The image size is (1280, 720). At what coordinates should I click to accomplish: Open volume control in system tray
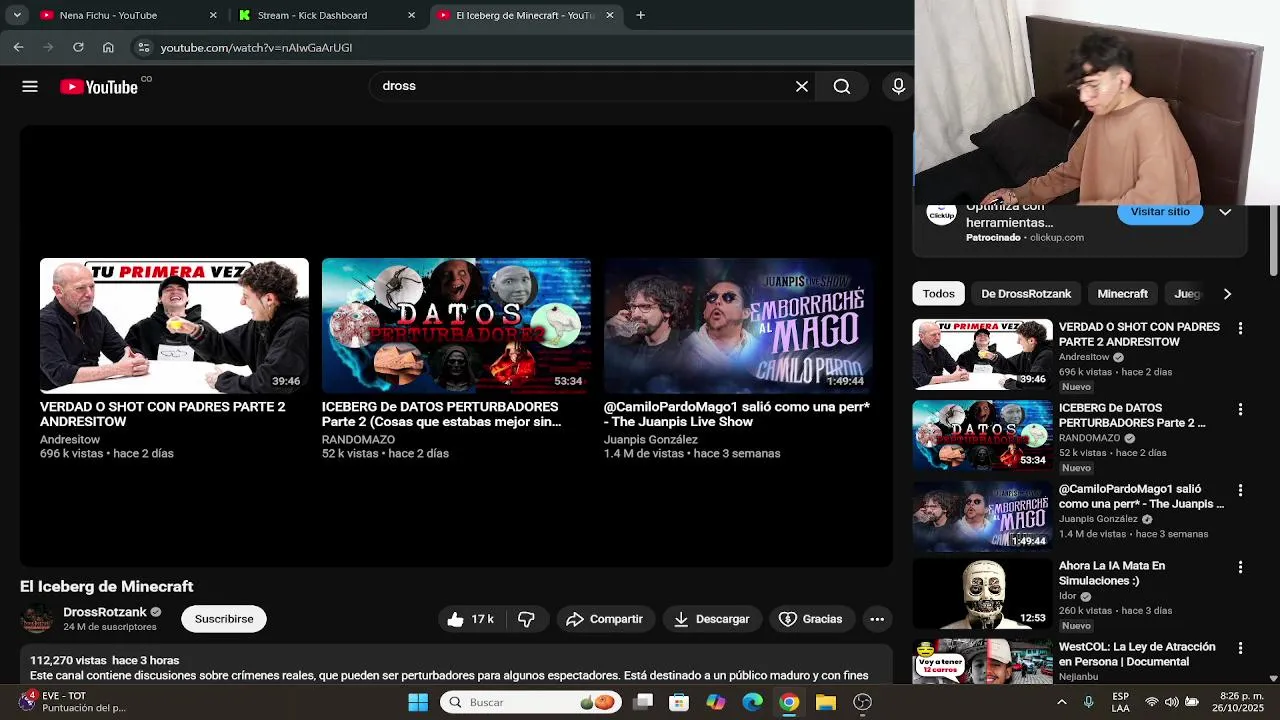[x=1171, y=702]
